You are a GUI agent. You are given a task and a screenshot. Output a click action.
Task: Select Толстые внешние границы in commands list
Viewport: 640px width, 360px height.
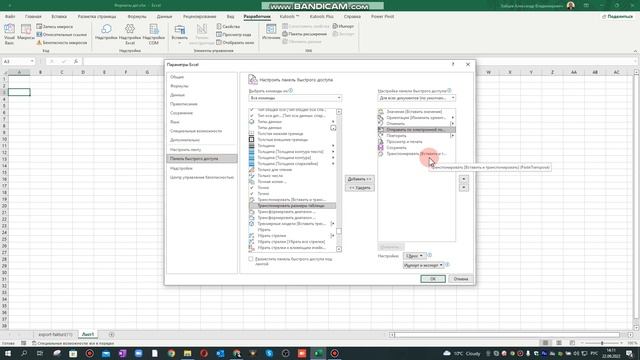point(292,140)
